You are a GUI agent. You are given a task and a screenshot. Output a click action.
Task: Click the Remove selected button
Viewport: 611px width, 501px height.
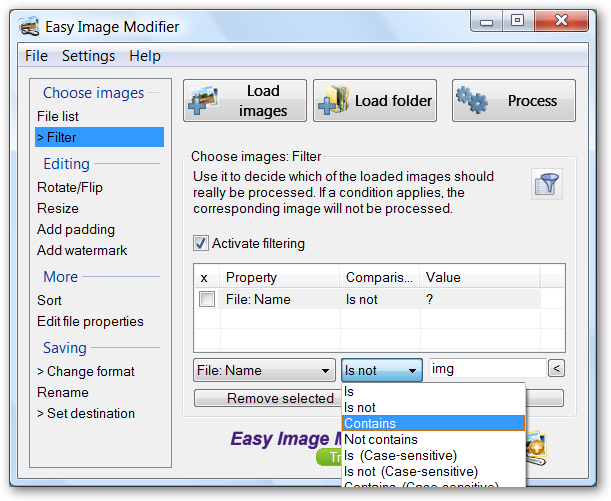268,398
